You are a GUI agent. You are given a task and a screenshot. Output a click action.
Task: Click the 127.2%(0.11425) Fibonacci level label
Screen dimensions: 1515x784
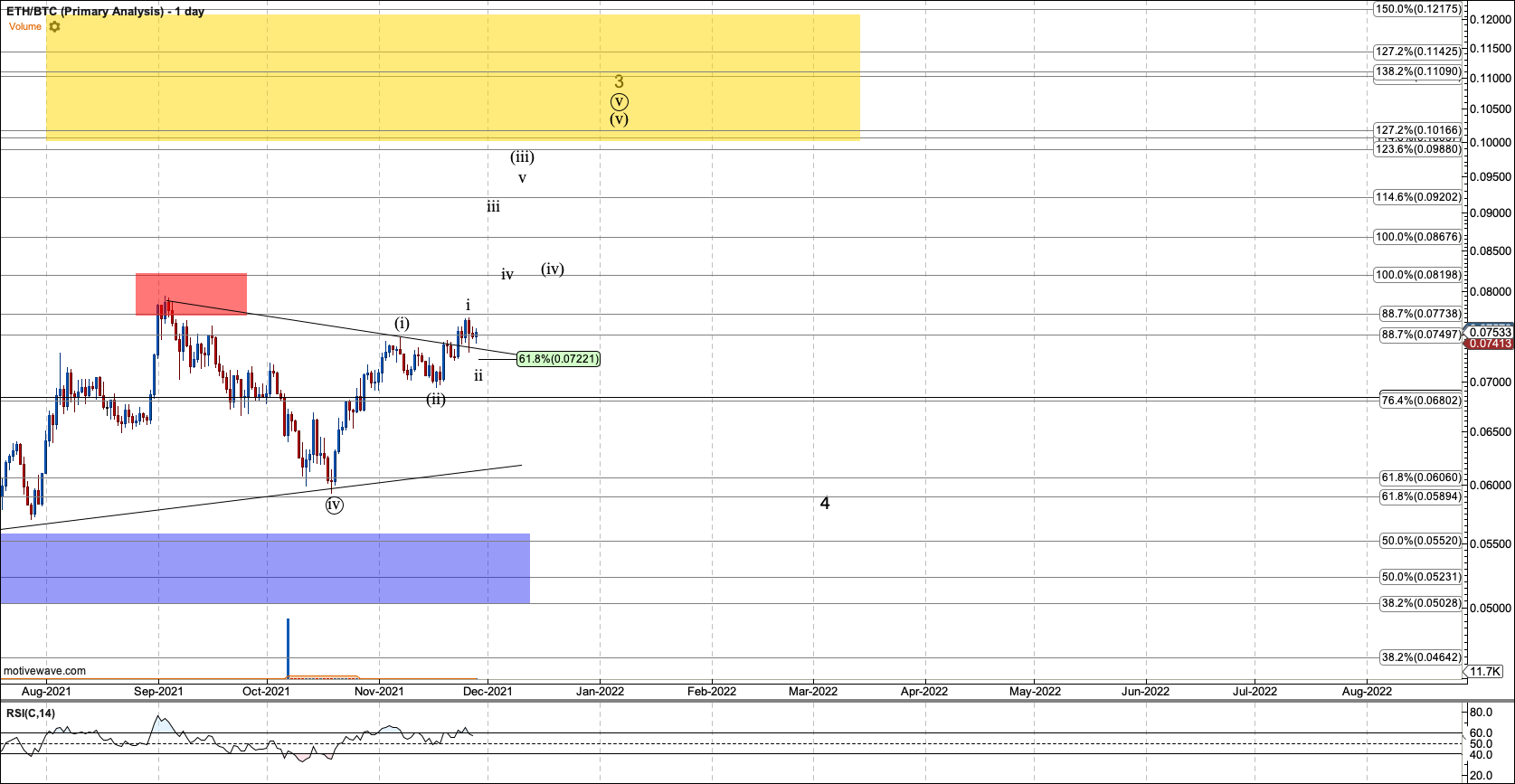point(1417,52)
